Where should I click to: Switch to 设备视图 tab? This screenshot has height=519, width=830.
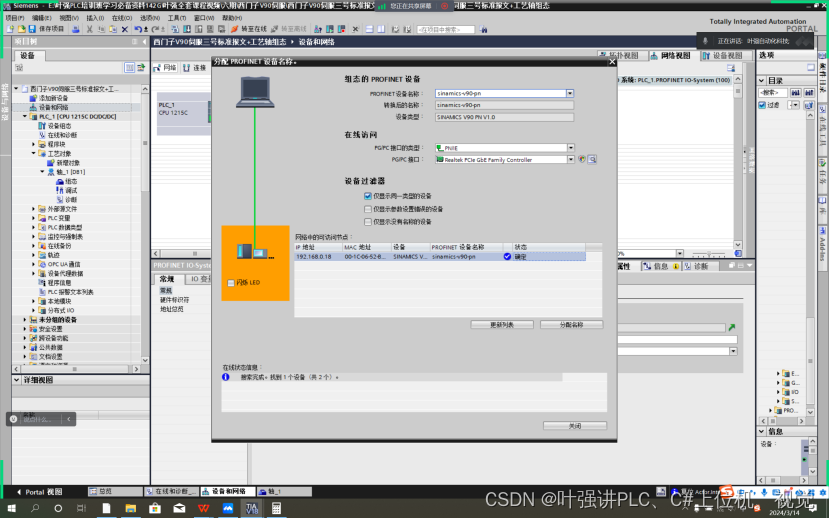(x=724, y=56)
